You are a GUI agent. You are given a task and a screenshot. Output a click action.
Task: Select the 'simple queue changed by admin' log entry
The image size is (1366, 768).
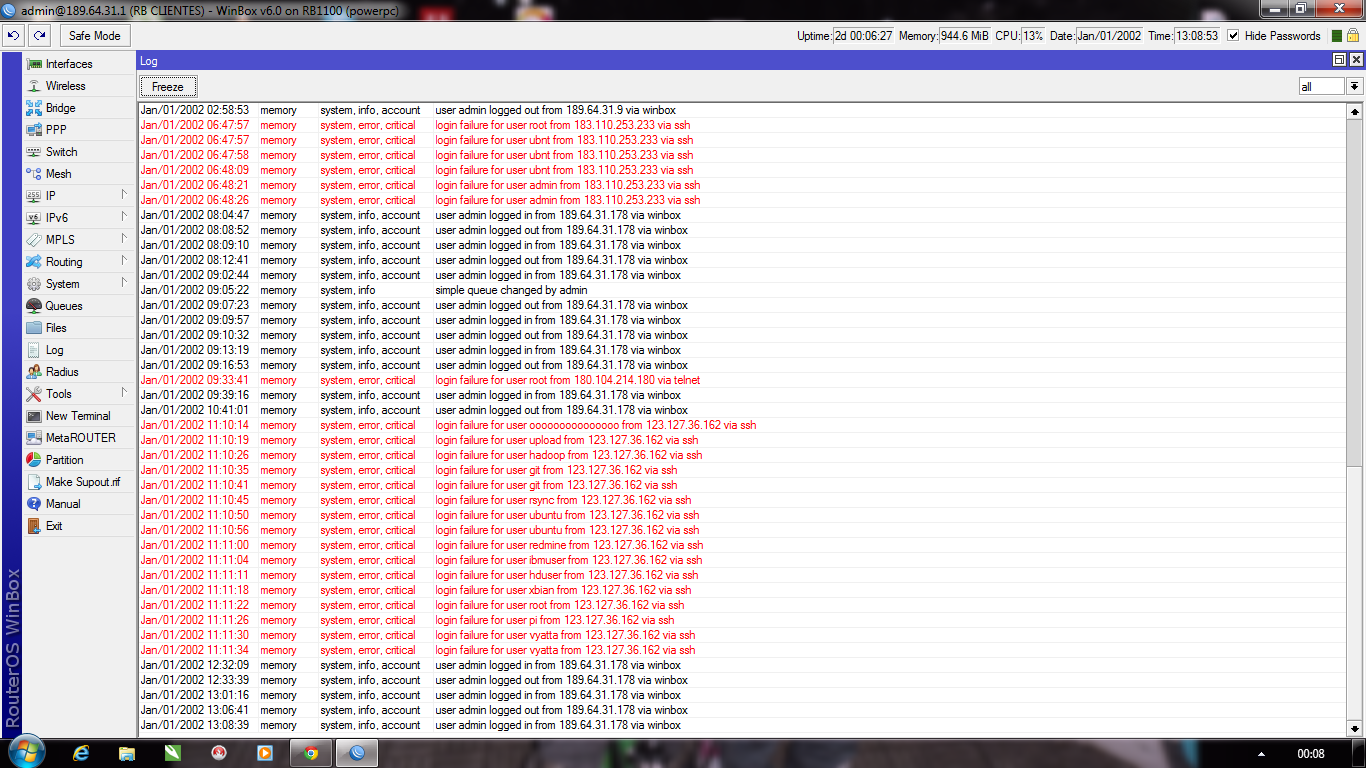(x=742, y=290)
